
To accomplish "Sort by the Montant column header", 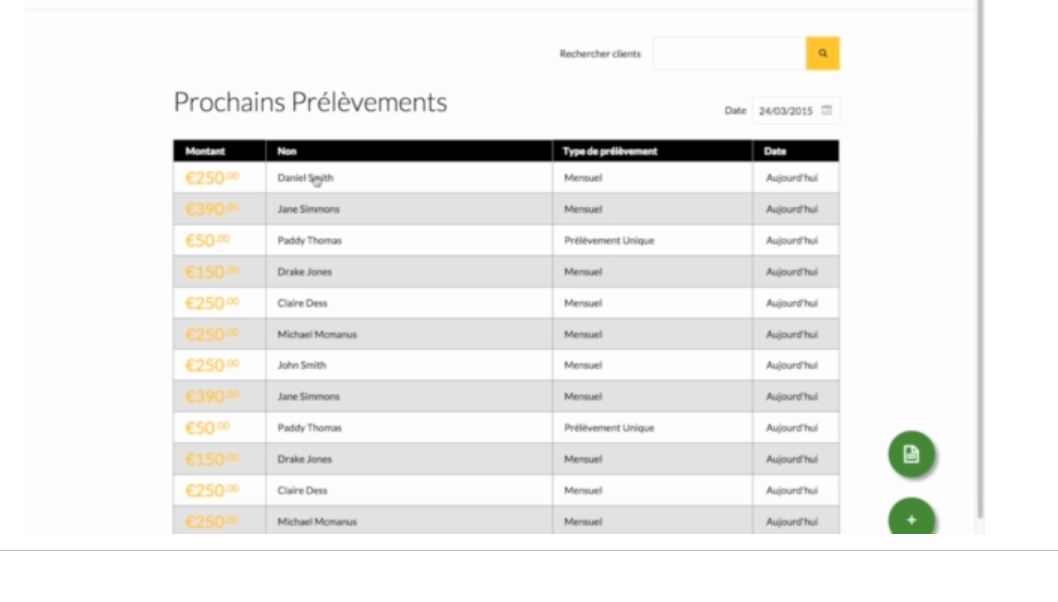I will click(205, 151).
